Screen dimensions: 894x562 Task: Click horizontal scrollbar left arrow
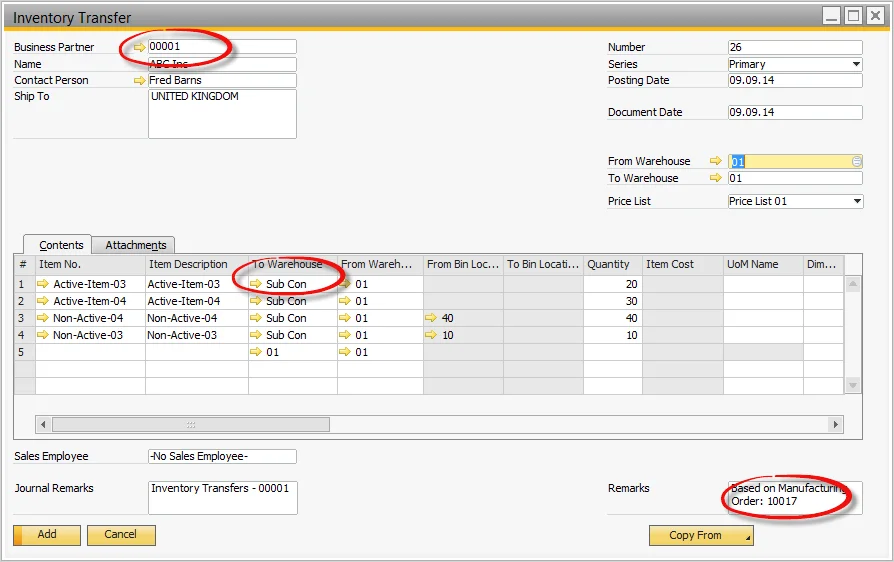43,425
